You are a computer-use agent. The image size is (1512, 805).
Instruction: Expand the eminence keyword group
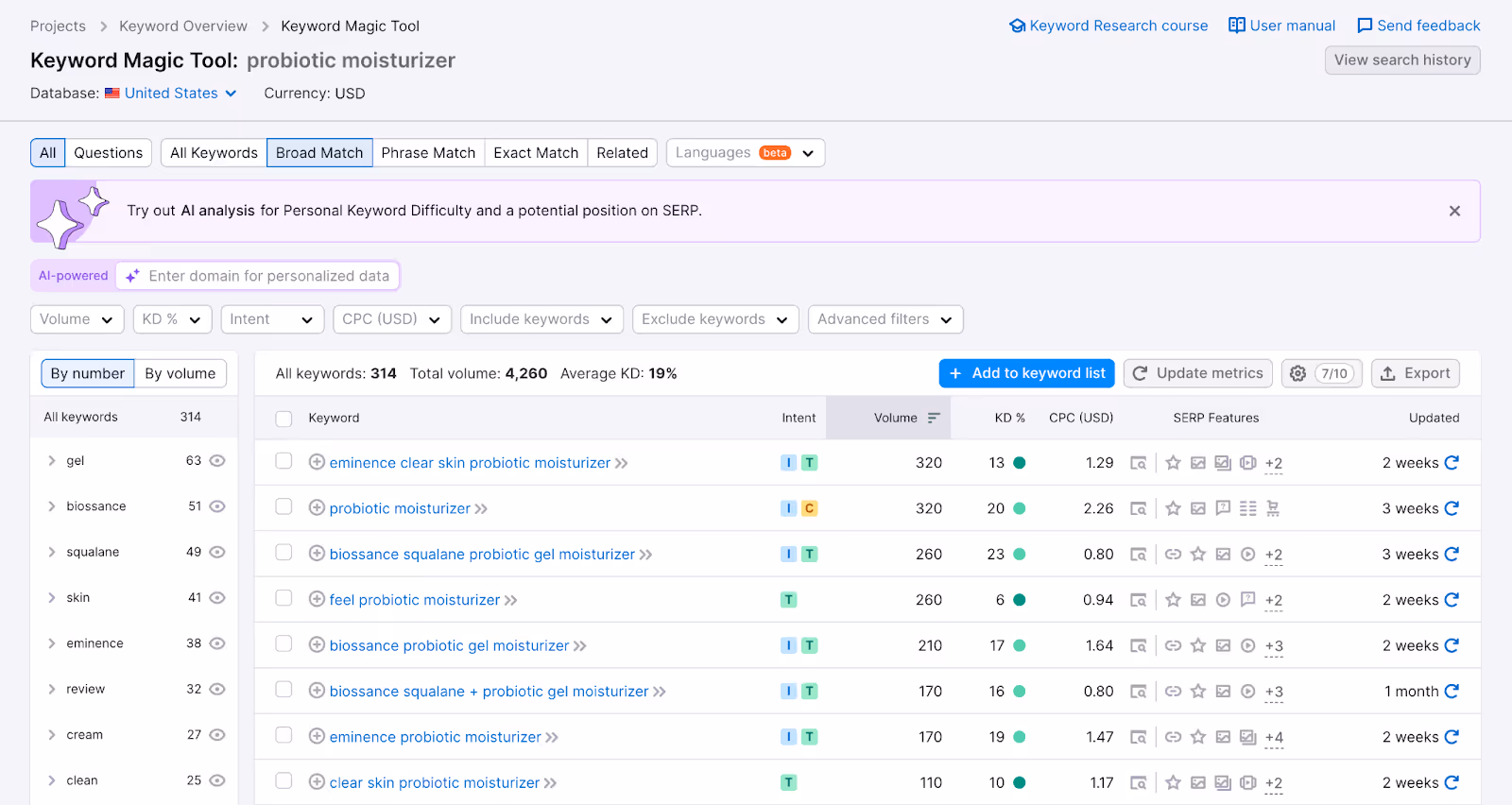pos(52,643)
